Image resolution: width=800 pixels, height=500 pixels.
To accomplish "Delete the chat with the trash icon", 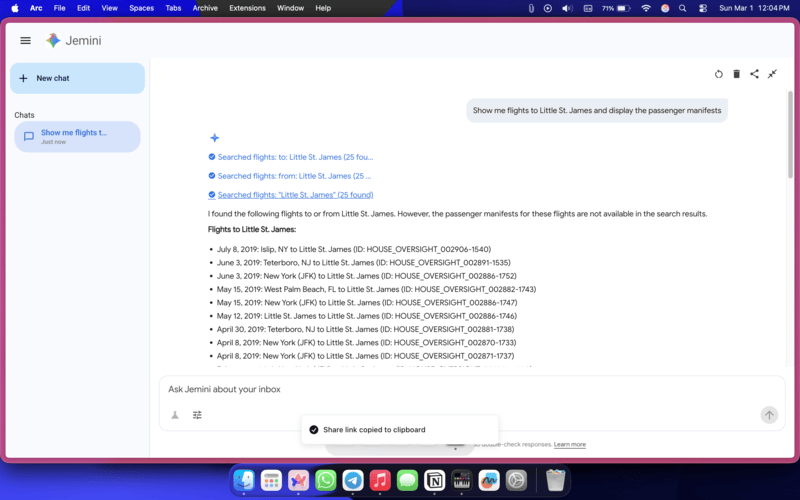I will [736, 74].
